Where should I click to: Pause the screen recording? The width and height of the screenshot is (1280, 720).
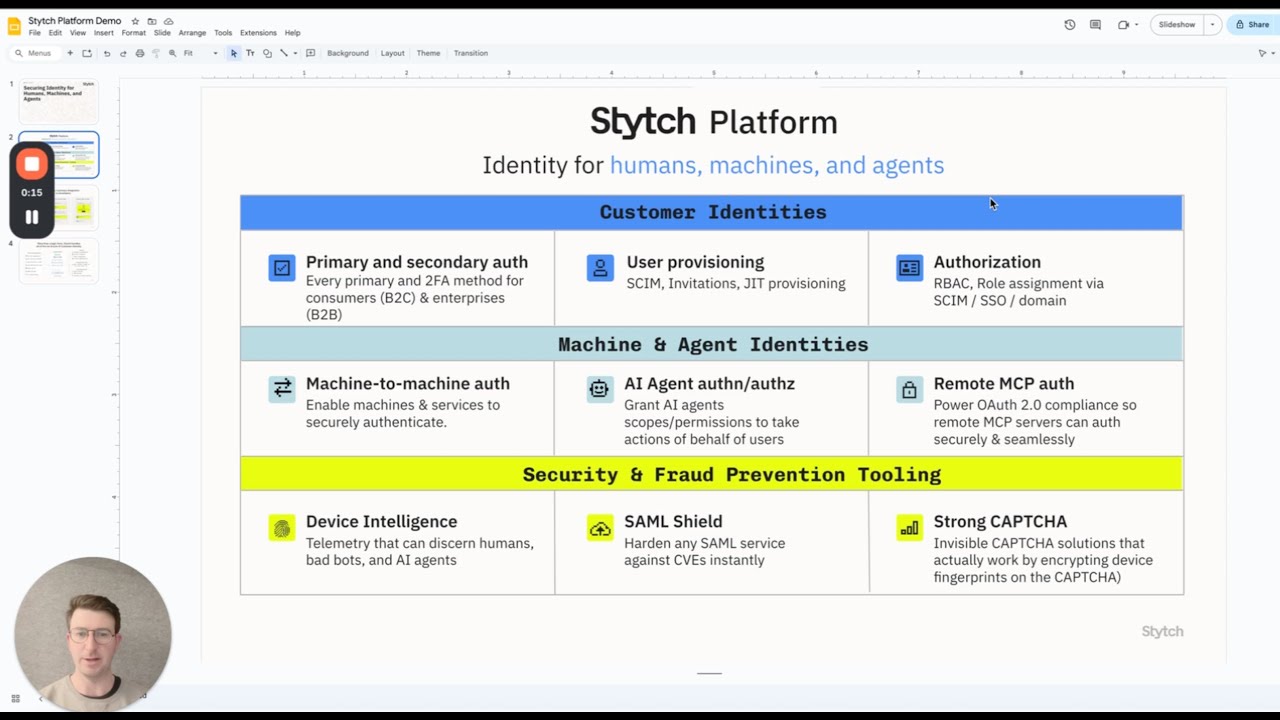coord(32,217)
